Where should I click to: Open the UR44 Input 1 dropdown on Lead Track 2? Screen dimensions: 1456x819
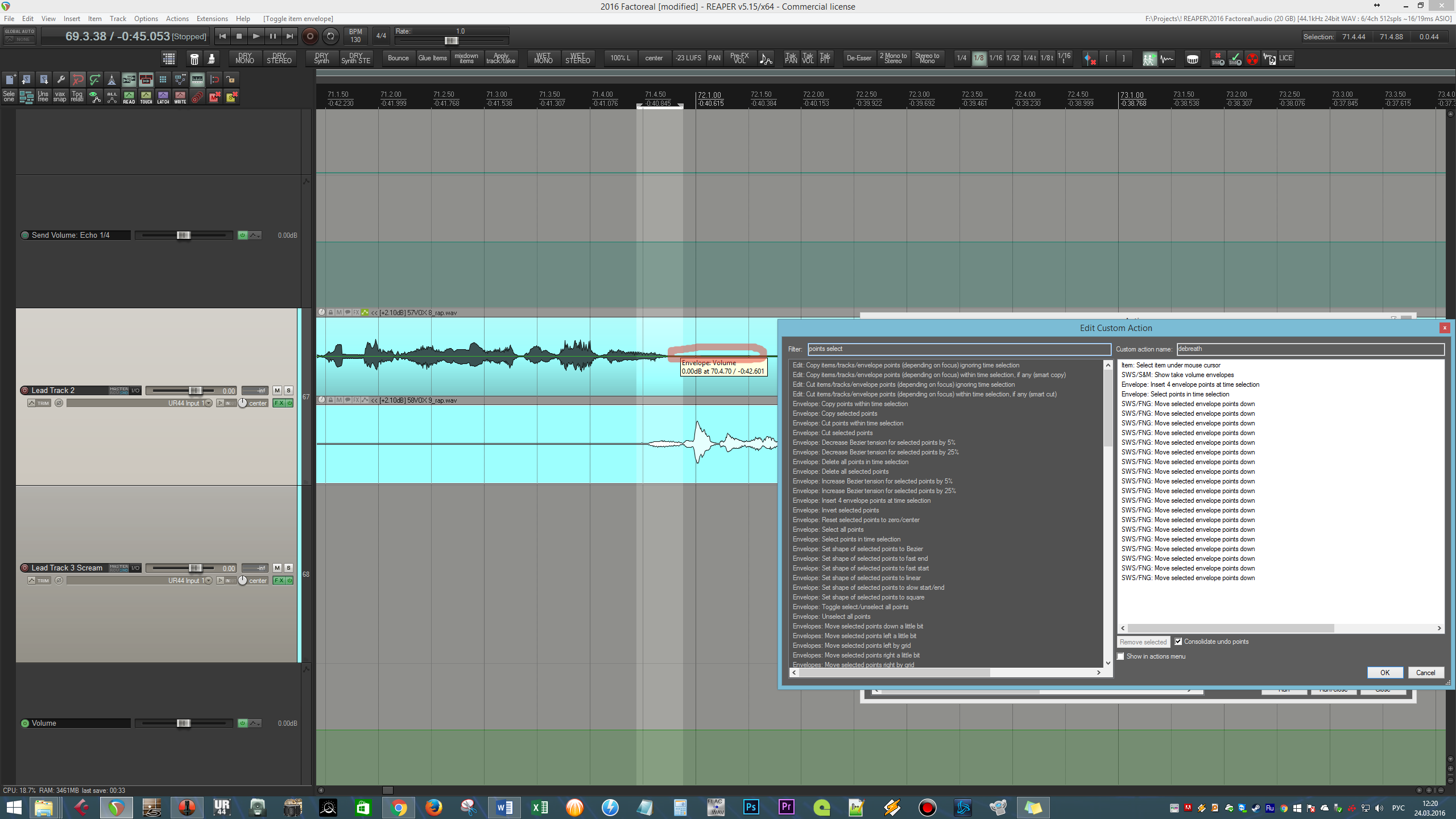208,403
